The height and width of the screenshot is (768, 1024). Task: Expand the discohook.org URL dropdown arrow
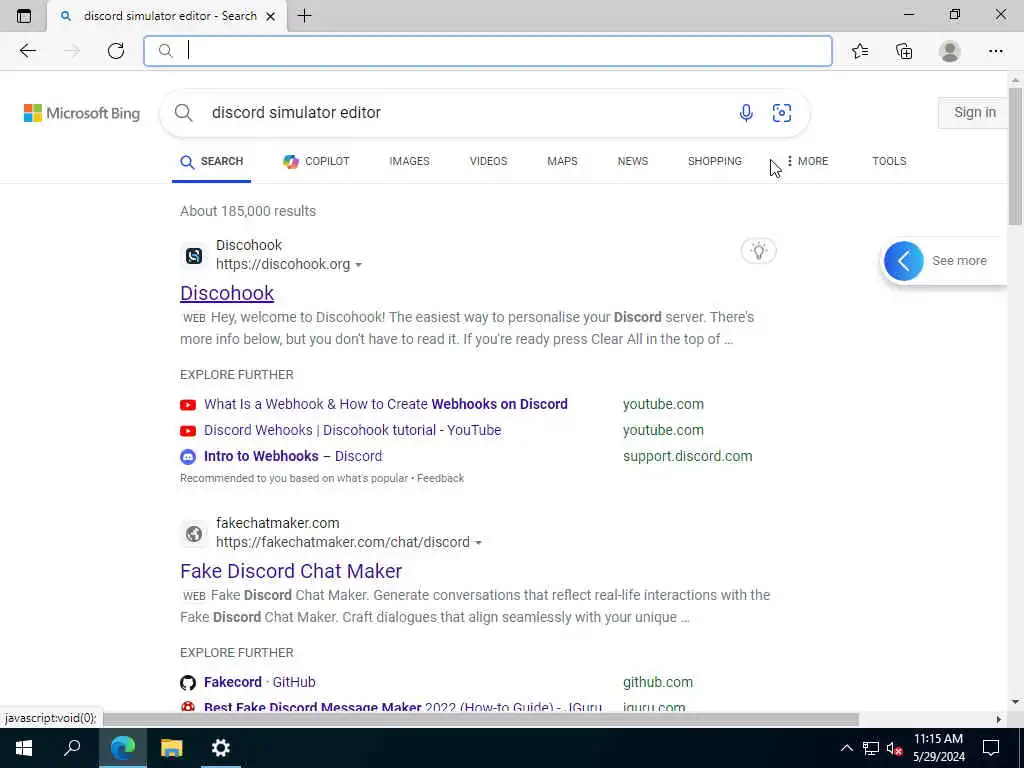click(358, 265)
